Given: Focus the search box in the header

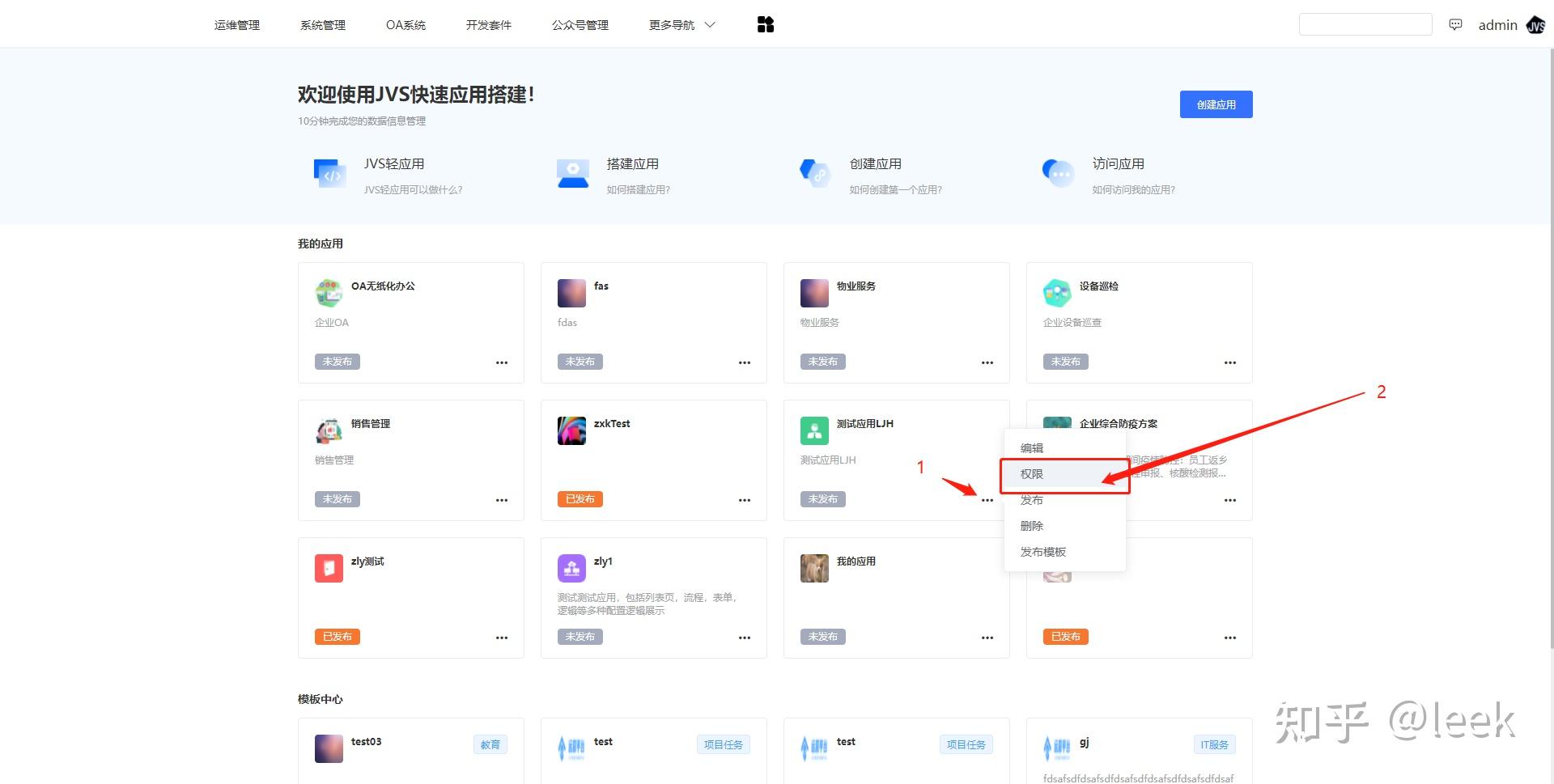Looking at the screenshot, I should [1365, 24].
